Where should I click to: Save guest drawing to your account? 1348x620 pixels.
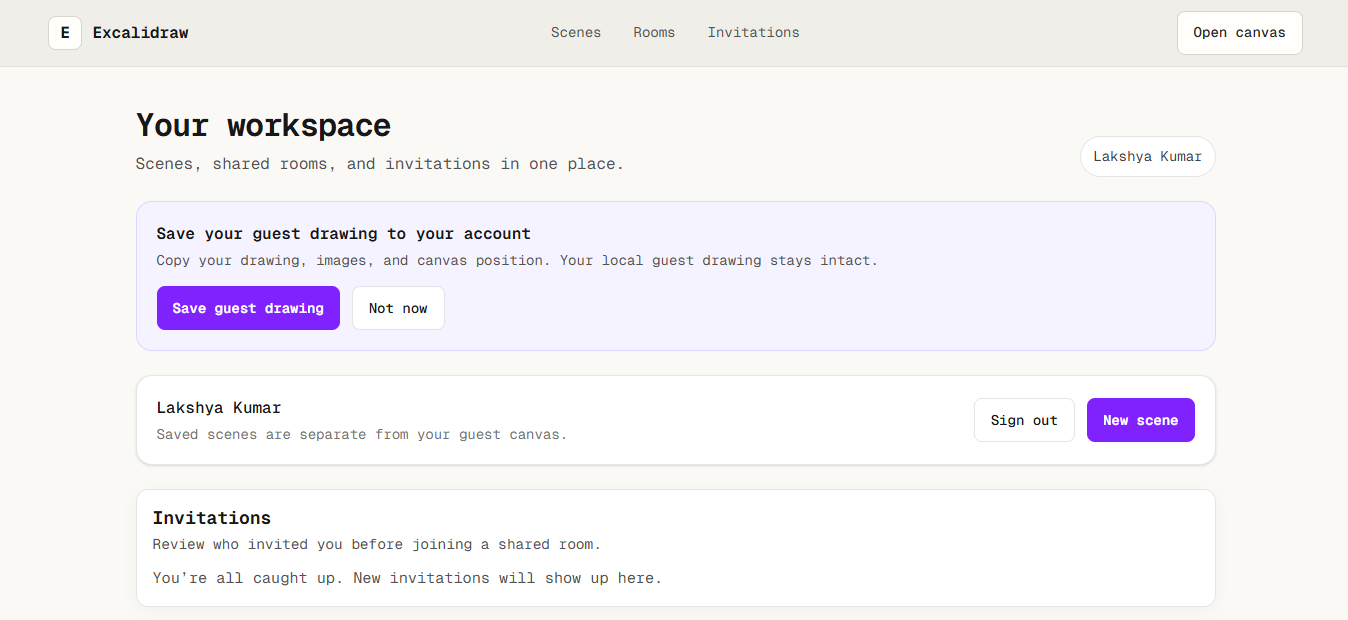coord(248,308)
